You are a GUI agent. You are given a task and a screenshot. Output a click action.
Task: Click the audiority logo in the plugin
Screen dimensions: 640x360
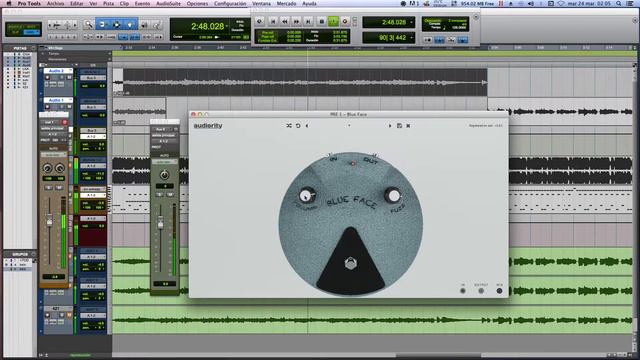pos(208,126)
